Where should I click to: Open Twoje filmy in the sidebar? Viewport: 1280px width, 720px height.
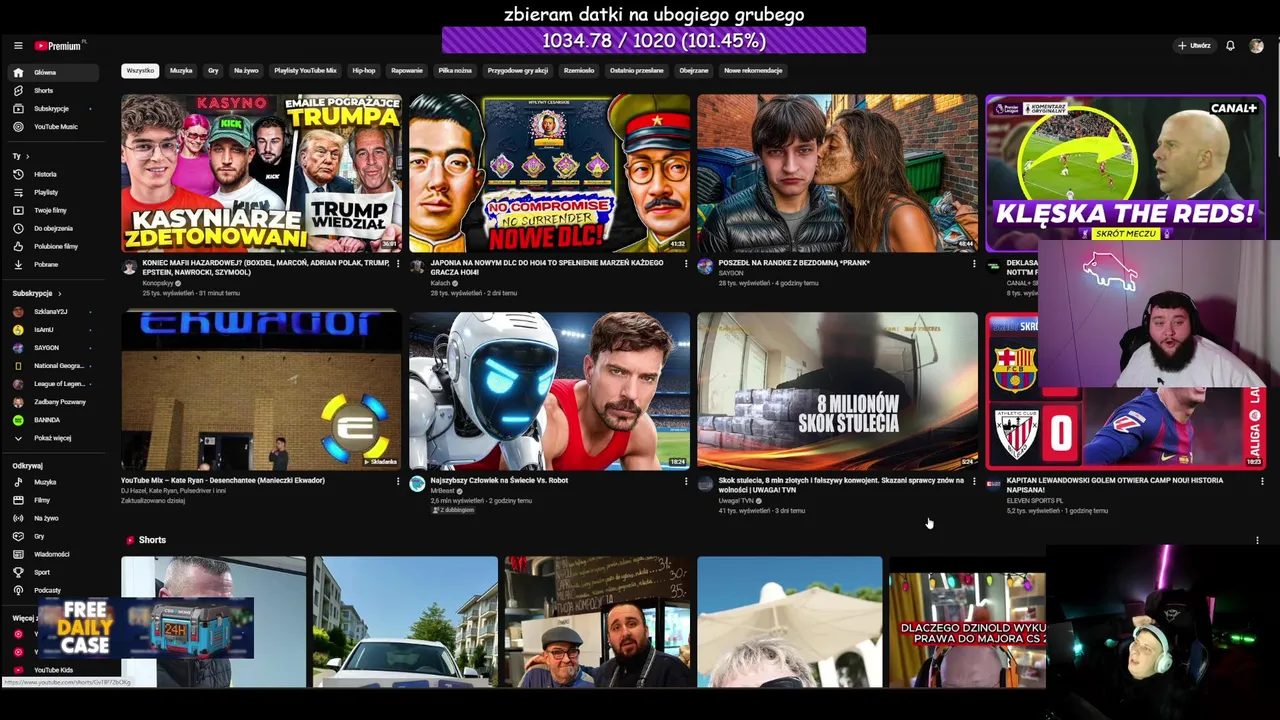click(x=53, y=211)
